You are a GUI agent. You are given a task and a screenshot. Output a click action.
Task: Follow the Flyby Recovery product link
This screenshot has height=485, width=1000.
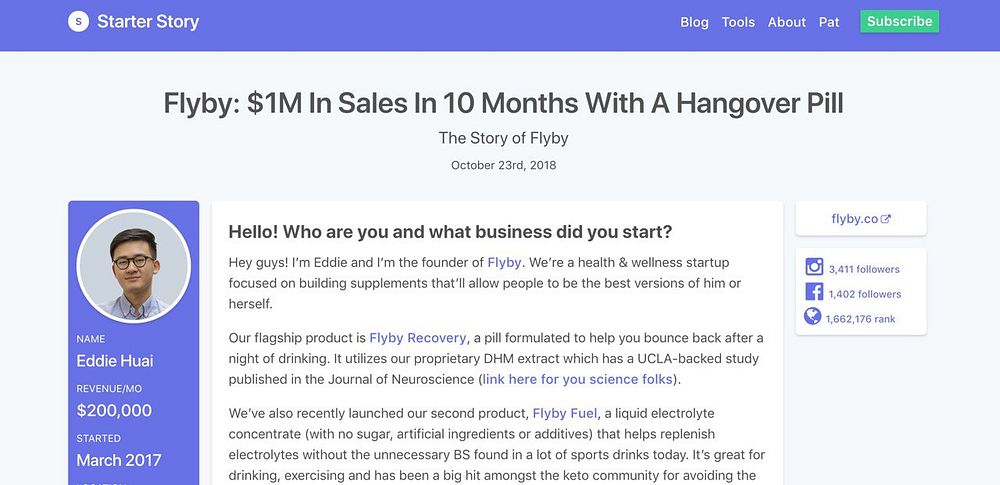(x=418, y=338)
